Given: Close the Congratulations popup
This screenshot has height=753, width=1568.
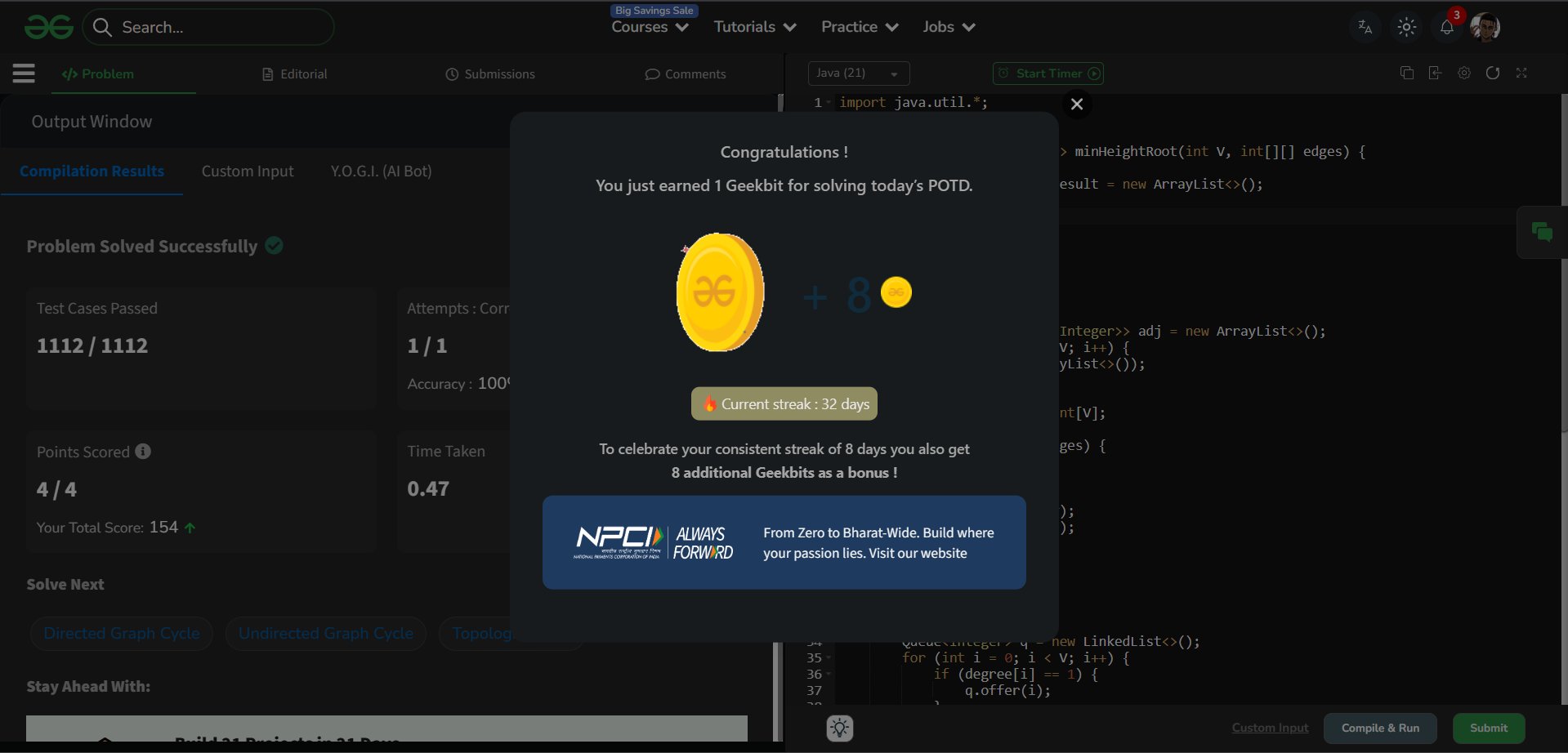Looking at the screenshot, I should (x=1077, y=104).
